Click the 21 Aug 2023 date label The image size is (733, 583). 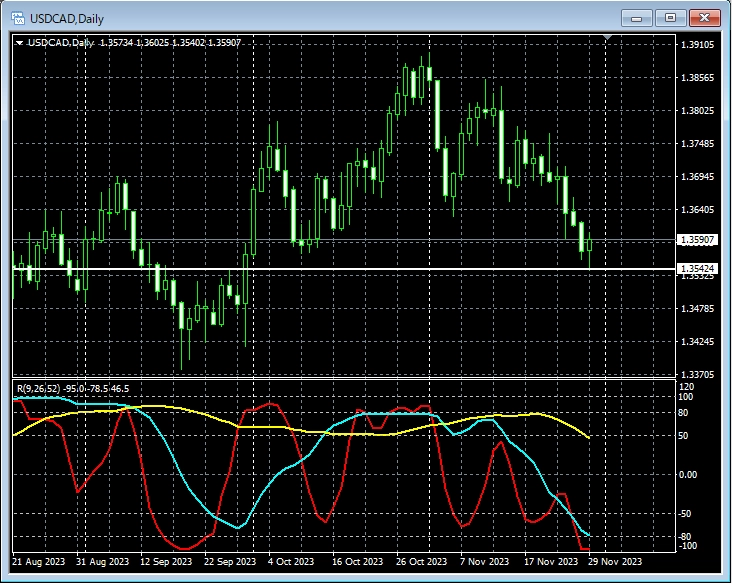tap(39, 561)
